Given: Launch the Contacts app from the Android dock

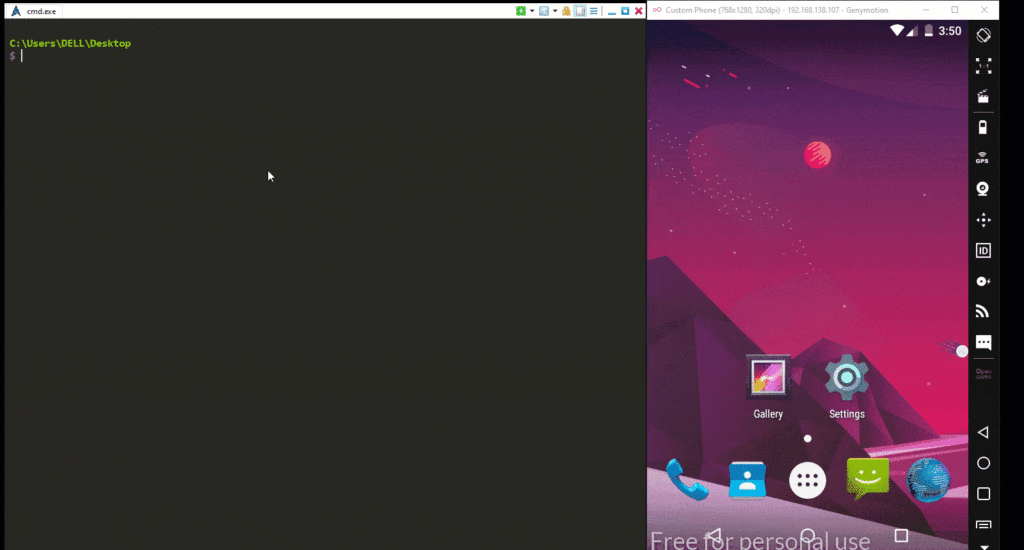Looking at the screenshot, I should click(x=747, y=480).
